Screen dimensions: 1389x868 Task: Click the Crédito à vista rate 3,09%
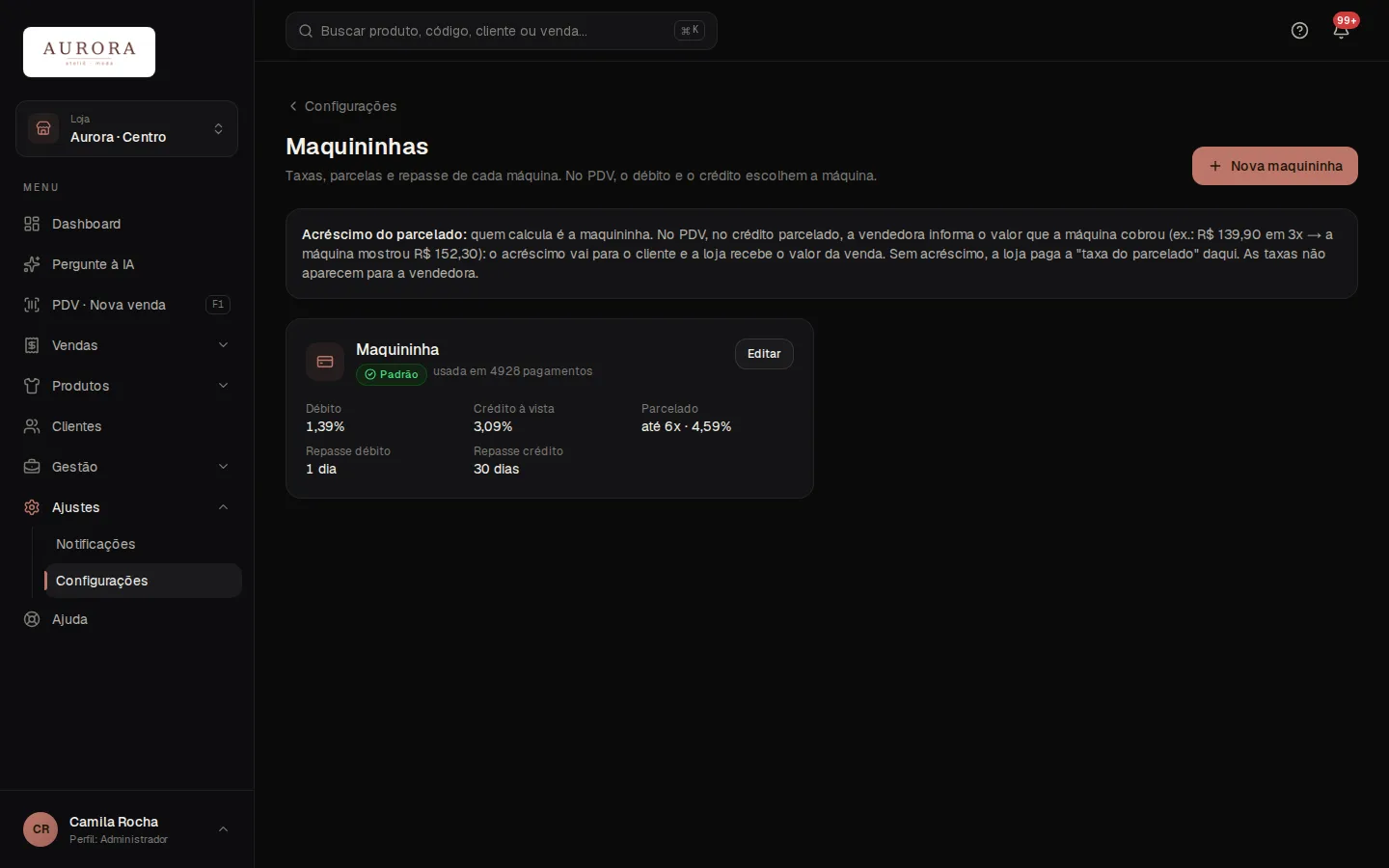[x=493, y=426]
